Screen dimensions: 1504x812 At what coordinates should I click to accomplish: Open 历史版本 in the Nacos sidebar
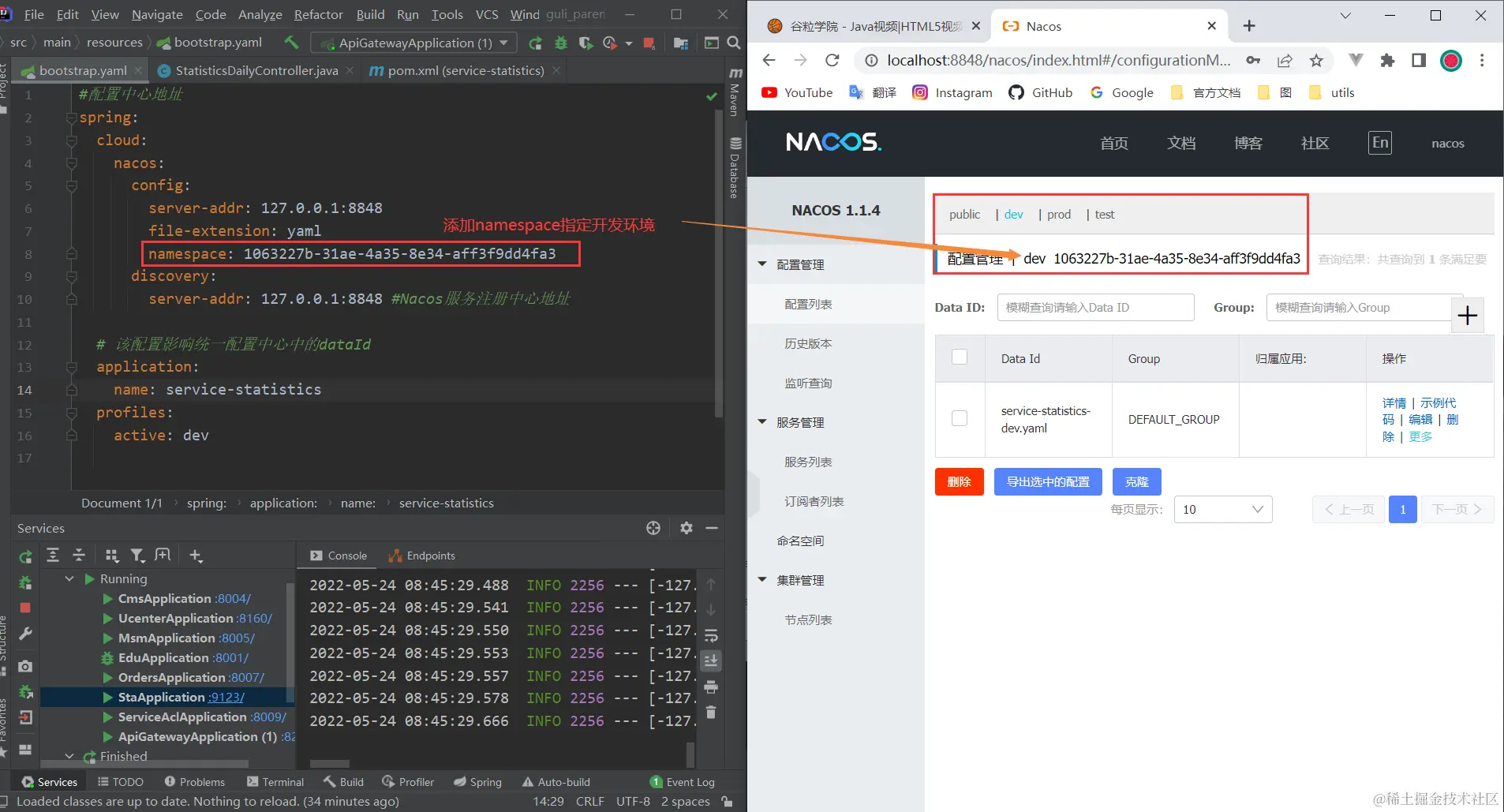[808, 343]
